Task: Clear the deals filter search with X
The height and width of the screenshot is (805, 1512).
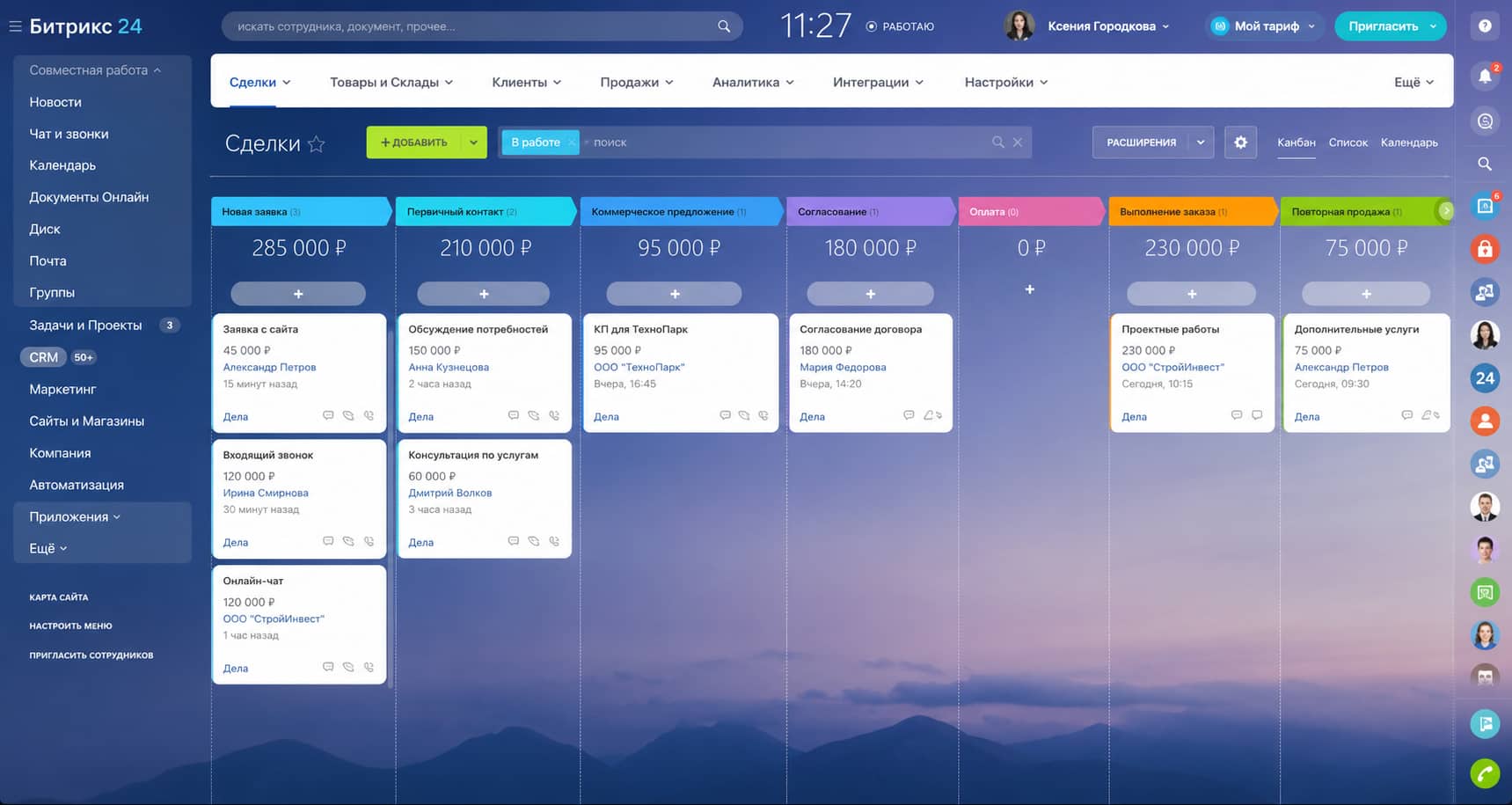Action: [1018, 142]
